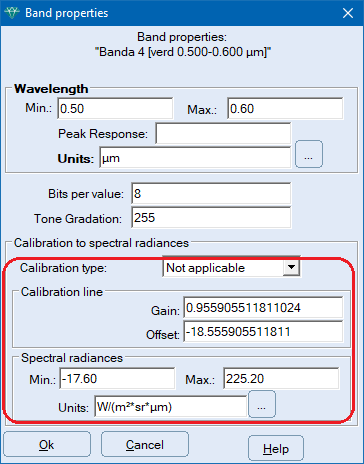
Task: Edit the Wavelength Max. field
Action: 285,108
